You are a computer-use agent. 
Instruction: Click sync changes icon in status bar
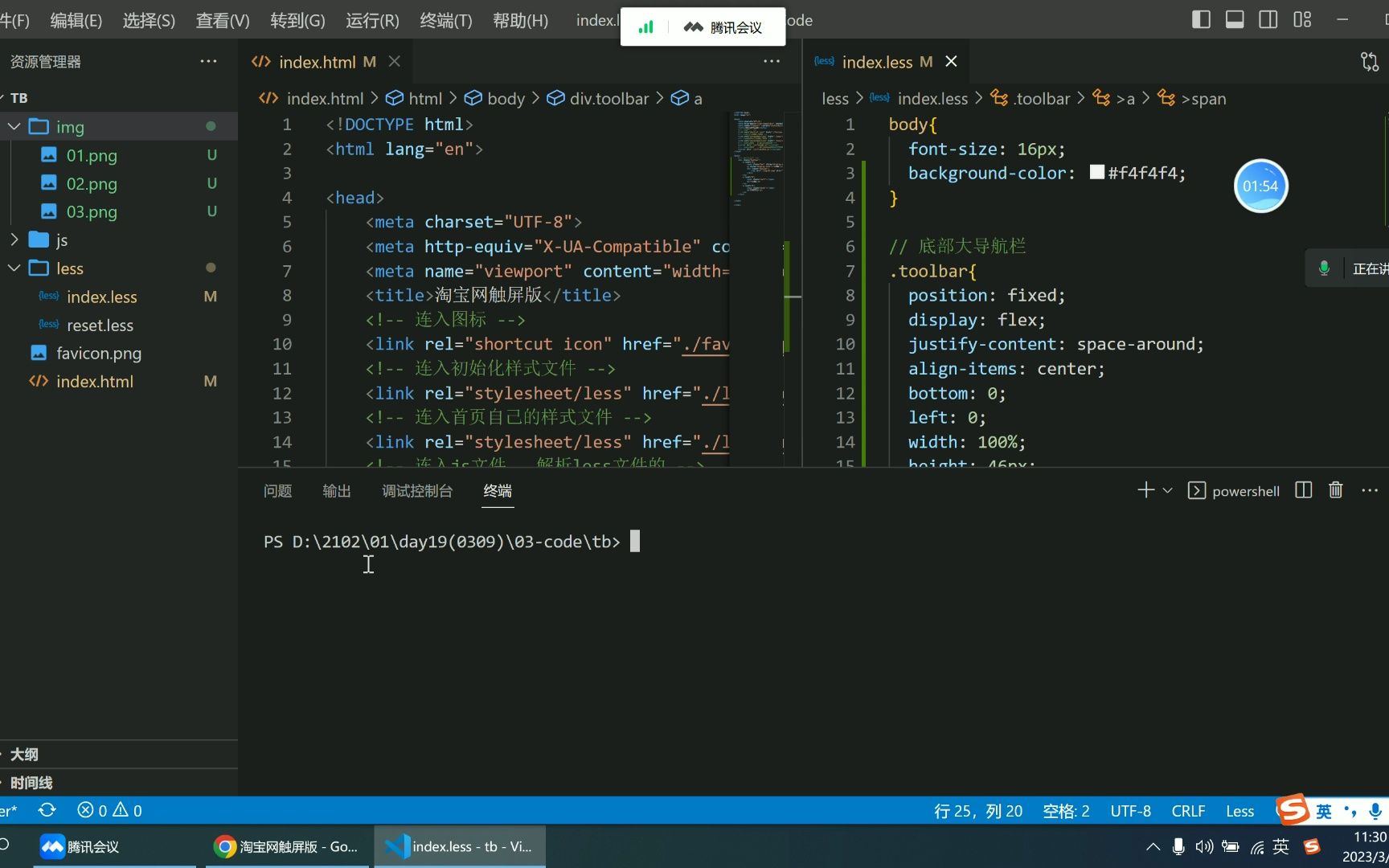[x=47, y=810]
